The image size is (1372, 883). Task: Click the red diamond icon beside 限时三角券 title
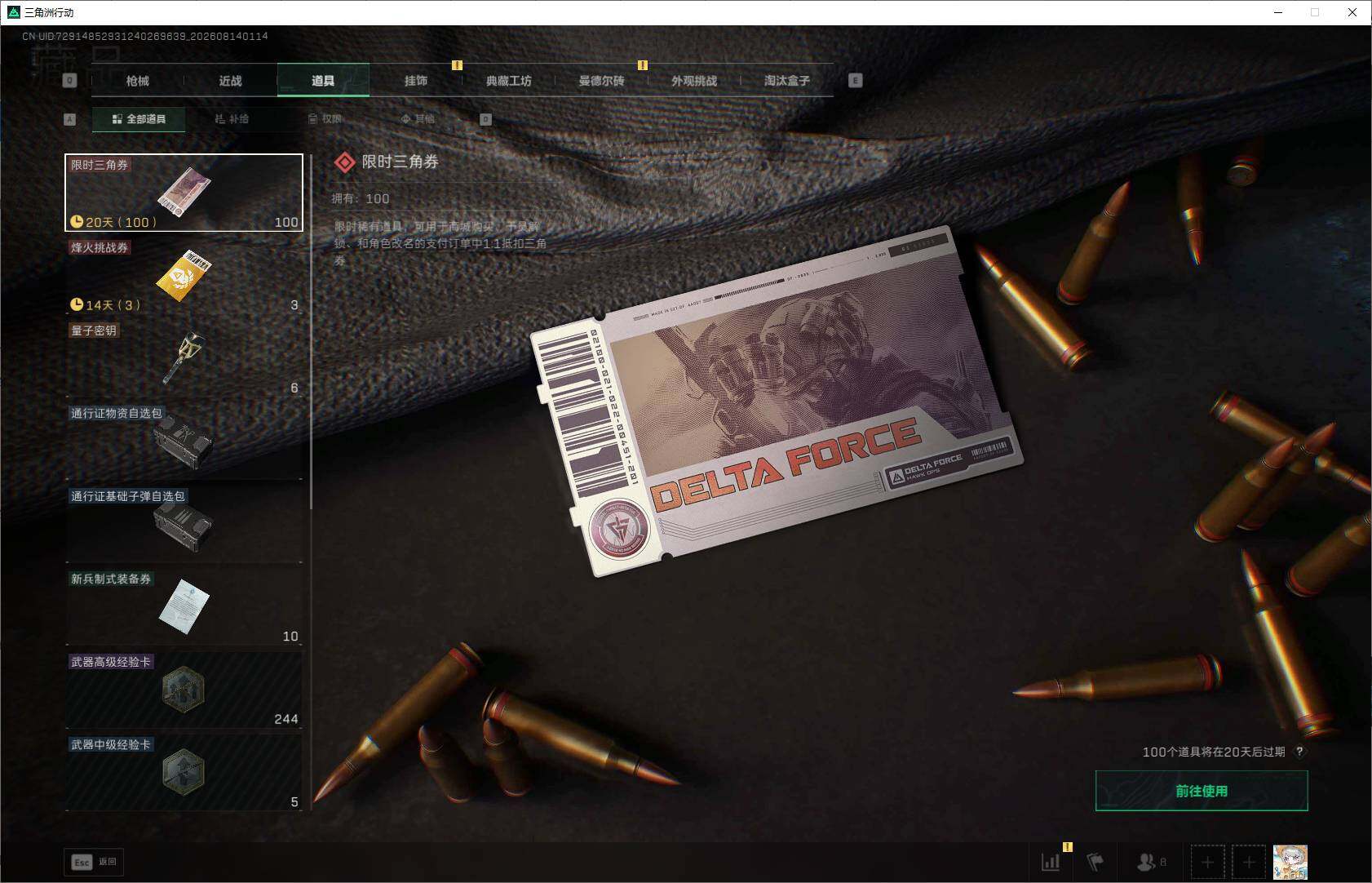(345, 162)
